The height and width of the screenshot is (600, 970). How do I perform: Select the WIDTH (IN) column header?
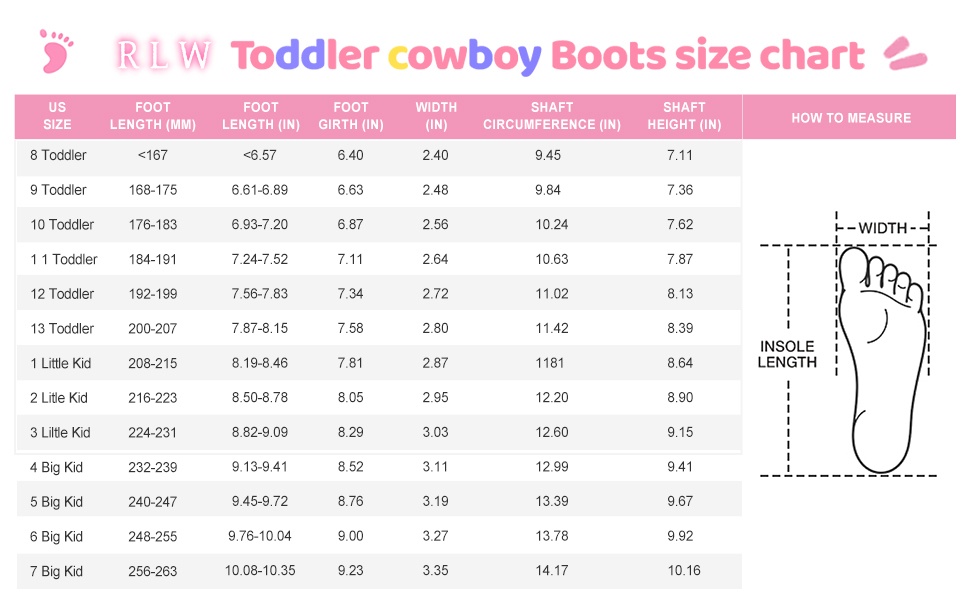click(x=436, y=116)
